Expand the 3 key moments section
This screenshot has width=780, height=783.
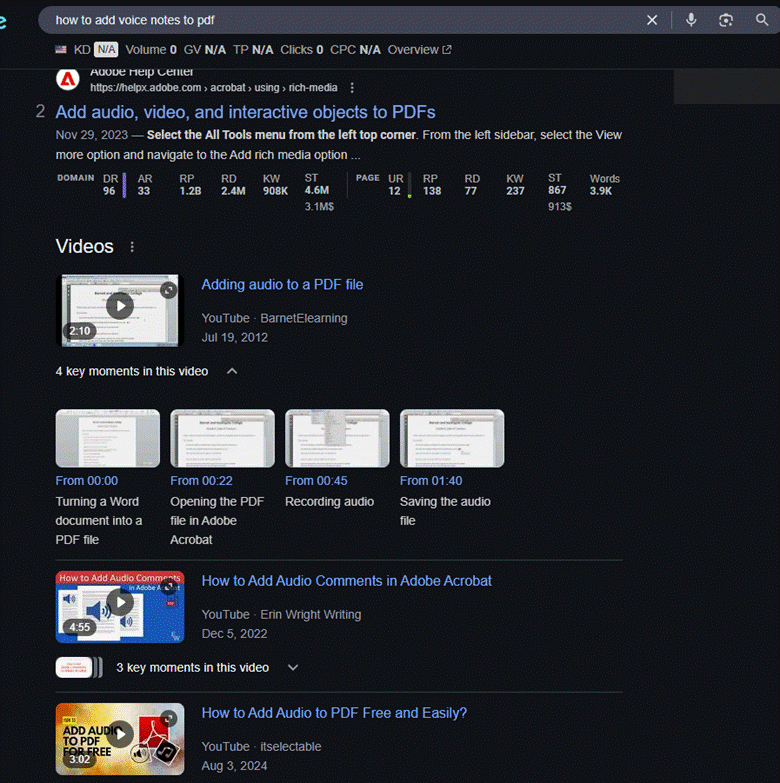click(x=293, y=668)
